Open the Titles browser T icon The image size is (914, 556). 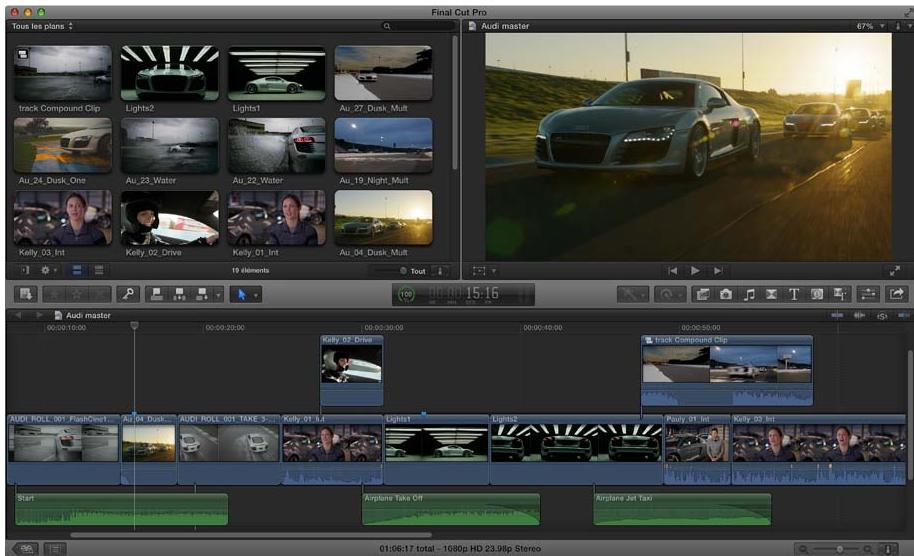pyautogui.click(x=794, y=294)
